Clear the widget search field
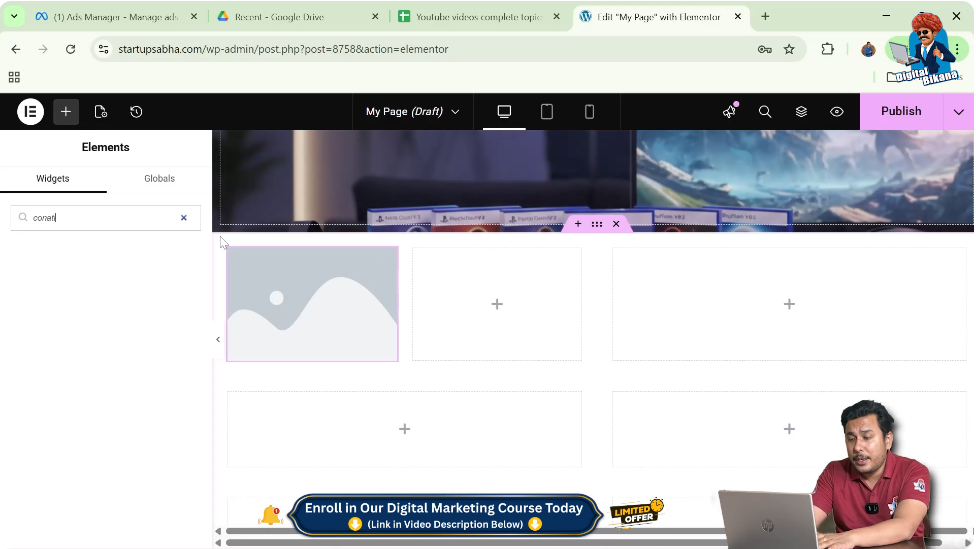Screen dimensions: 976x549 pos(184,218)
